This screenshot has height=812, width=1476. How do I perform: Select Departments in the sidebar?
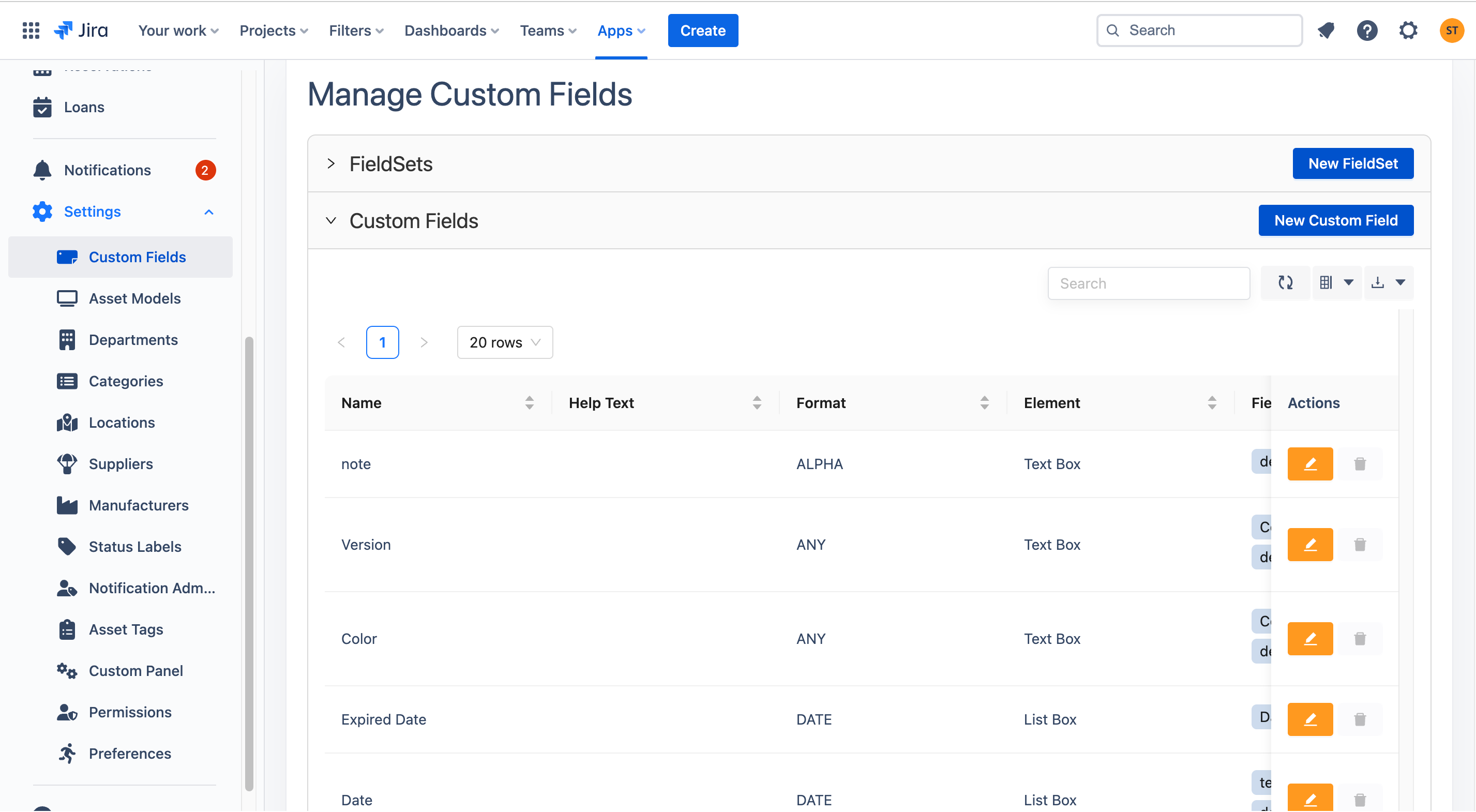(121, 340)
